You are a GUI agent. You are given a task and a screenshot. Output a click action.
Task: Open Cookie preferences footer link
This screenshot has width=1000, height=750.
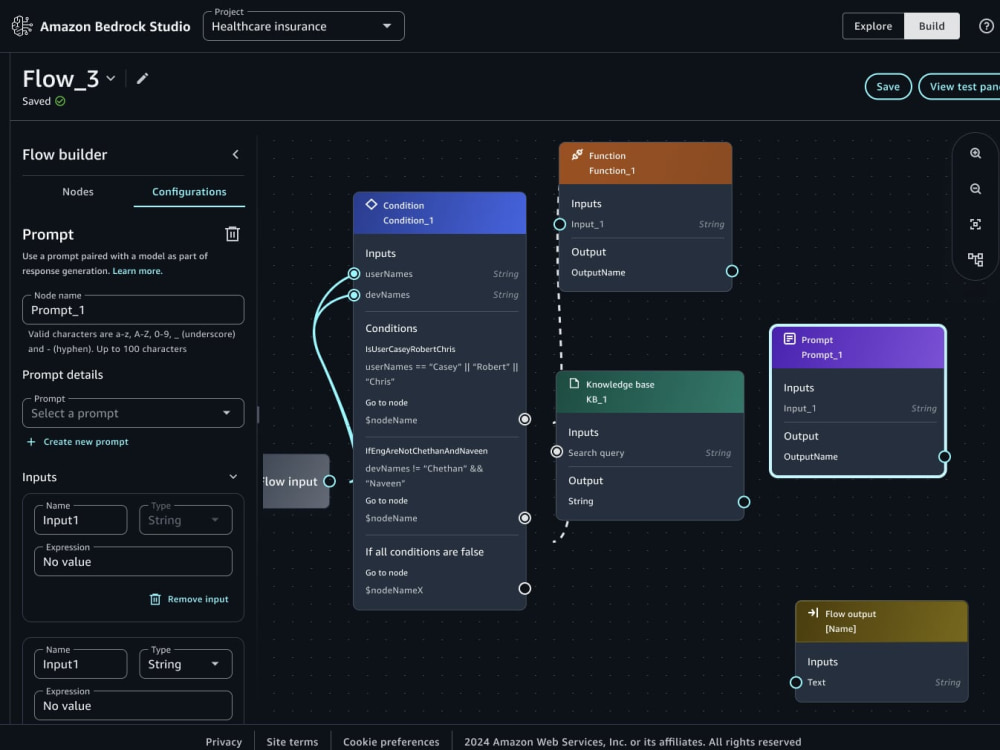(391, 742)
